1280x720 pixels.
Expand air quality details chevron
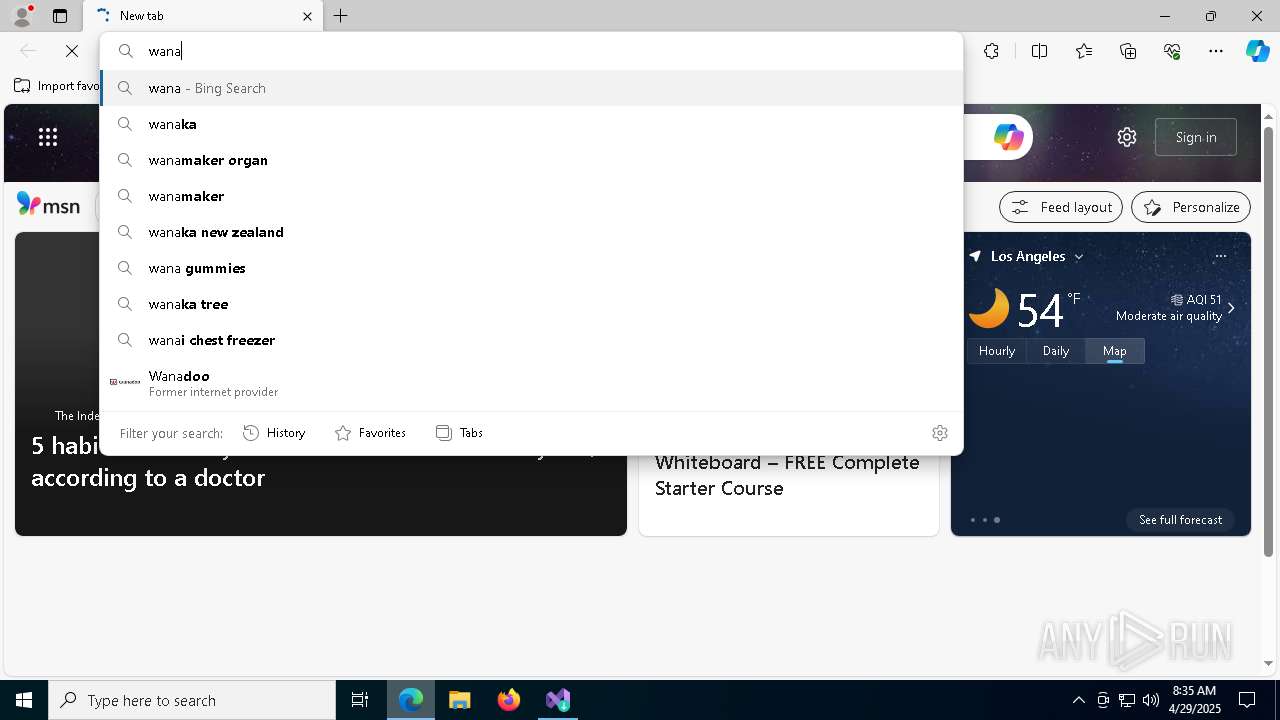(x=1231, y=308)
